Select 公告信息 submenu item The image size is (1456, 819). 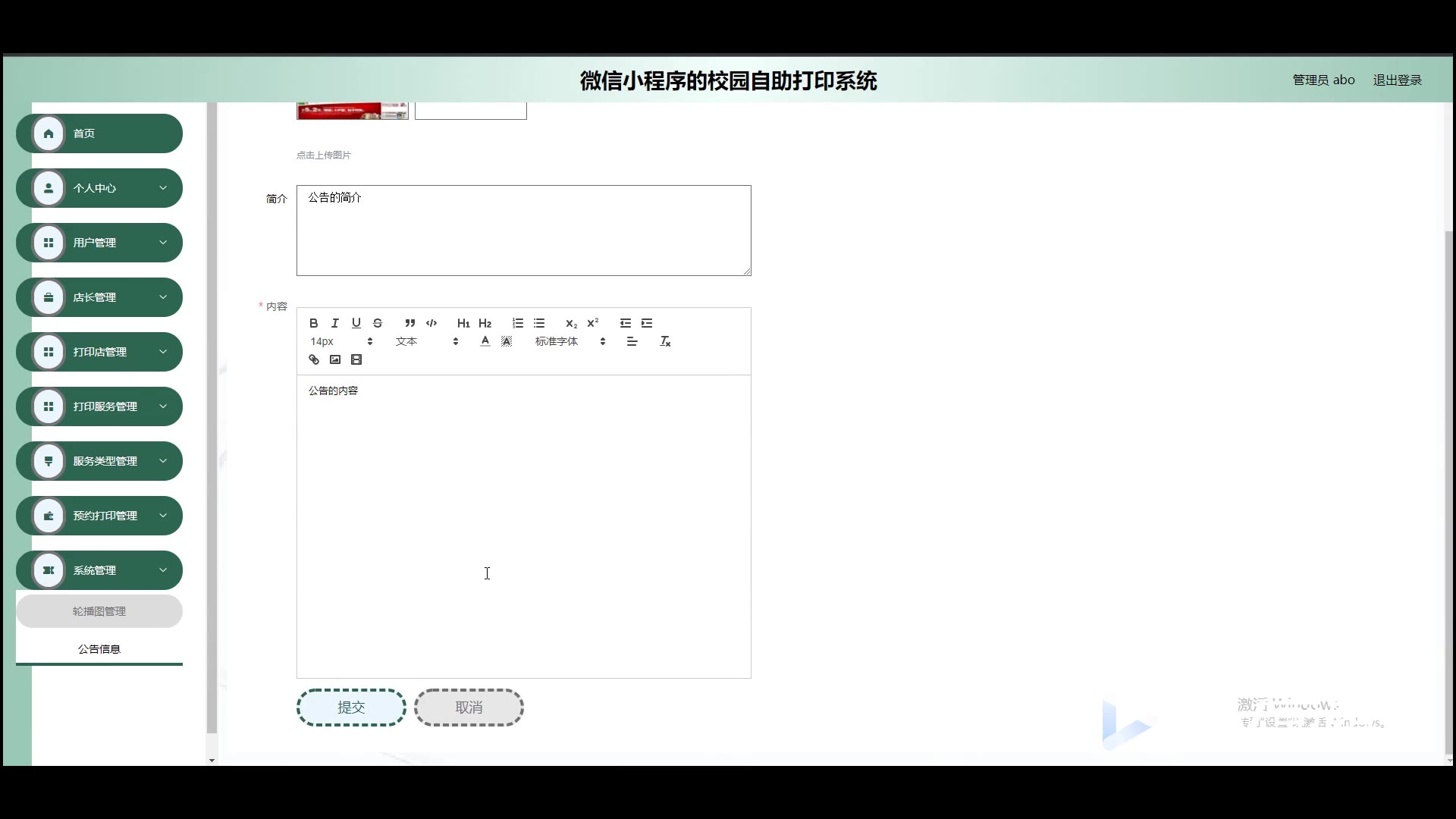point(99,649)
